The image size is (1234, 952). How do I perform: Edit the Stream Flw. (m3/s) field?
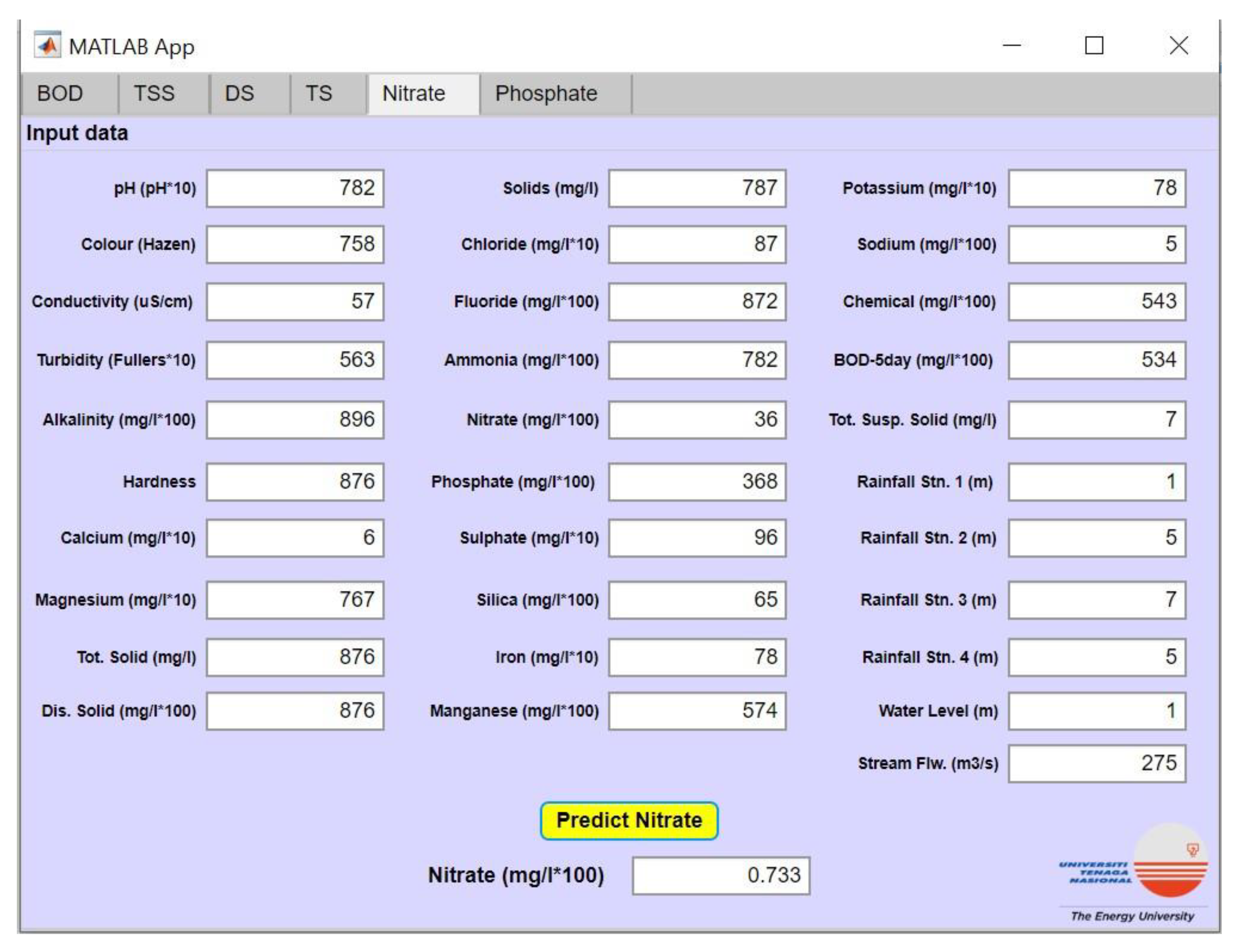click(1096, 764)
